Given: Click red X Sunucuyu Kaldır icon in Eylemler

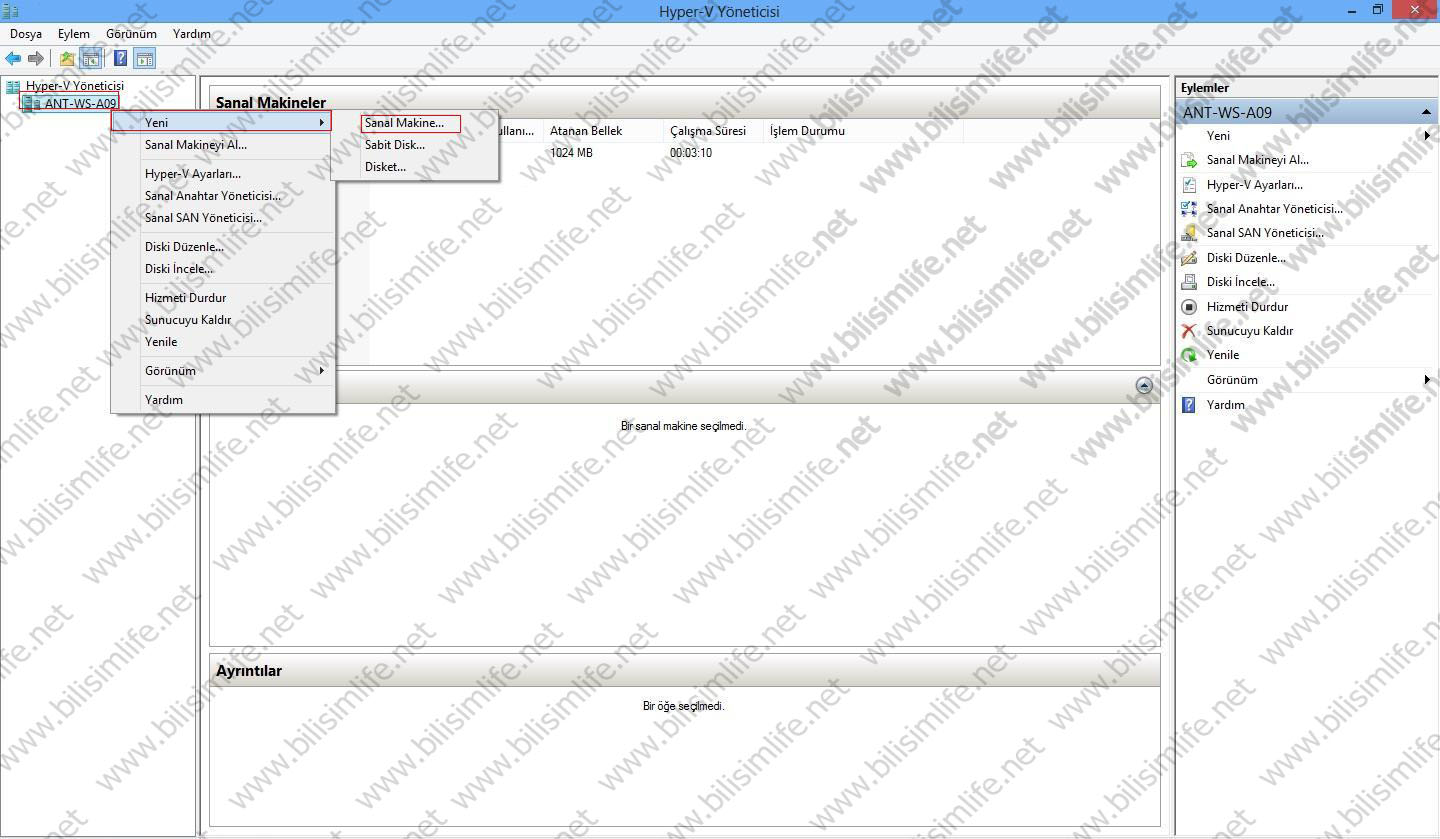Looking at the screenshot, I should click(x=1189, y=331).
